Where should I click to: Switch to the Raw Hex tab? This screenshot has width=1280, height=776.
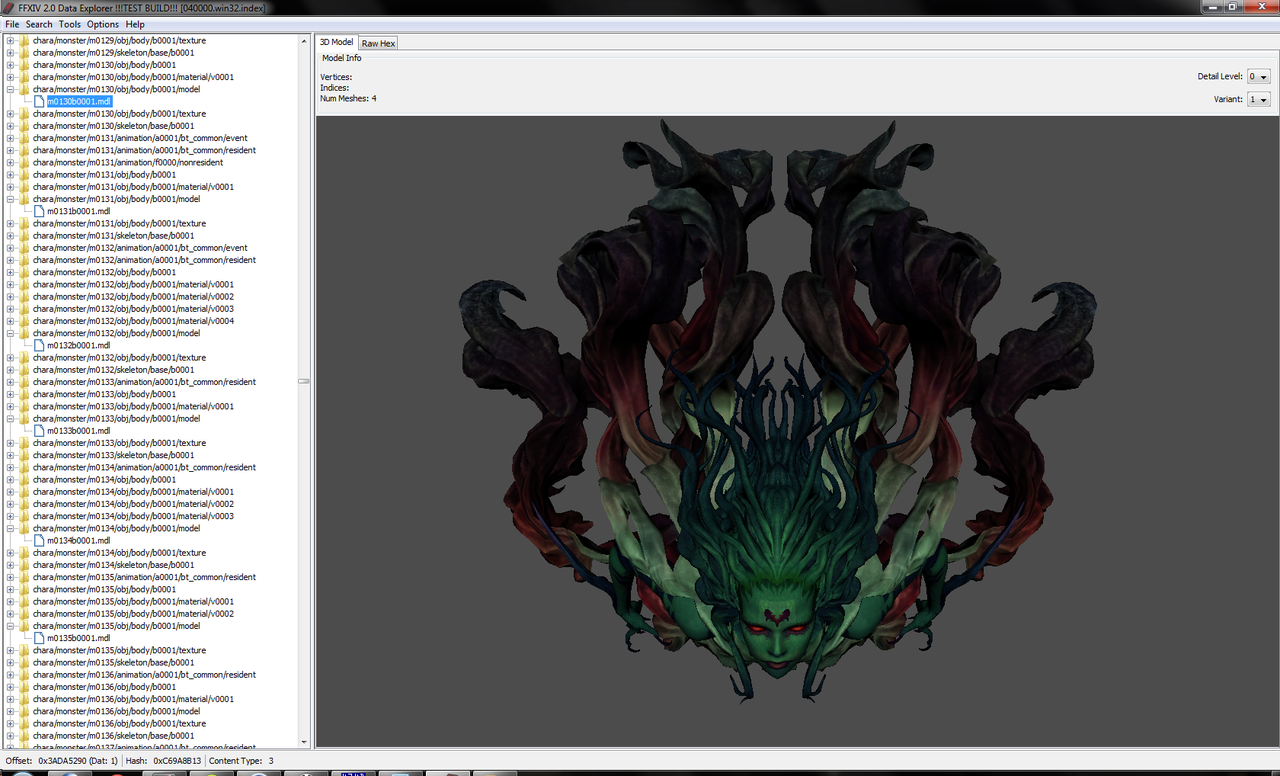[x=378, y=43]
